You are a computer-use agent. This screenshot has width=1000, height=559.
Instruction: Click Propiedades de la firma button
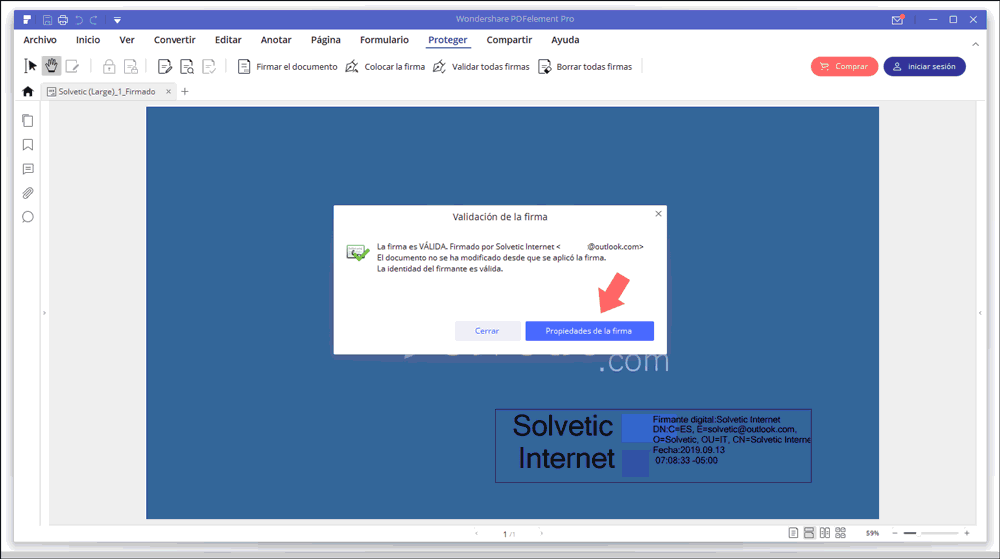pos(589,331)
